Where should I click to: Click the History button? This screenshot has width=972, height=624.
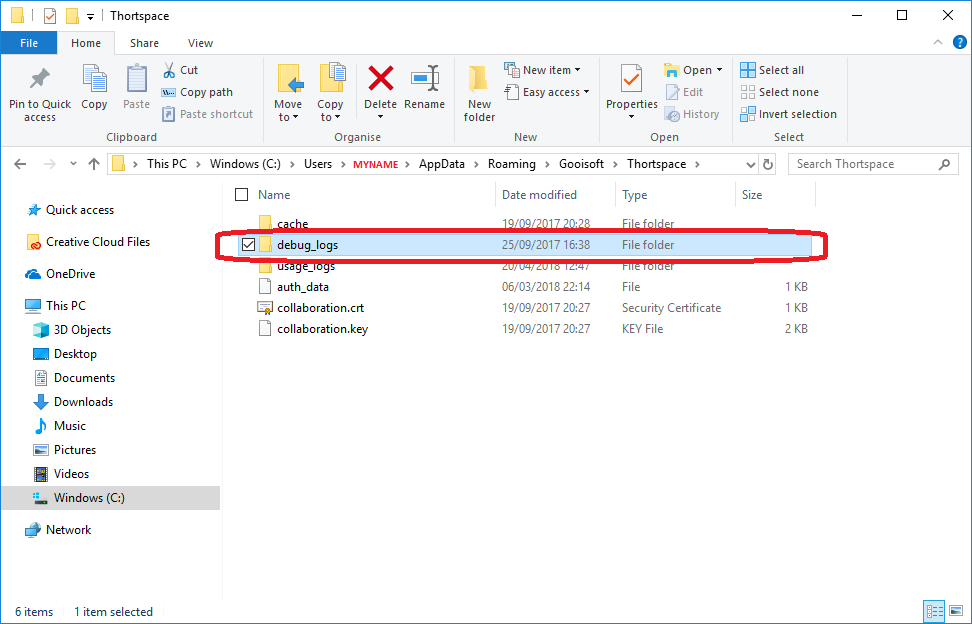692,114
